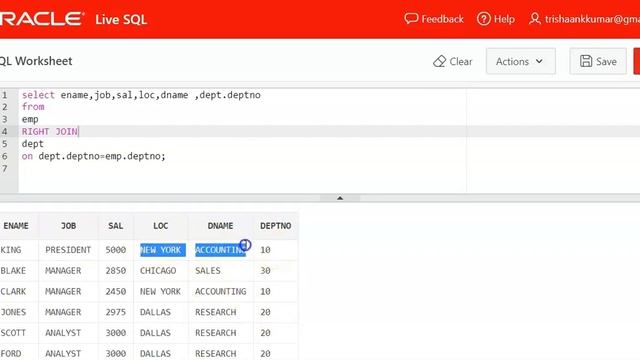Clear the SQL worksheet
This screenshot has height=360, width=640.
click(452, 61)
